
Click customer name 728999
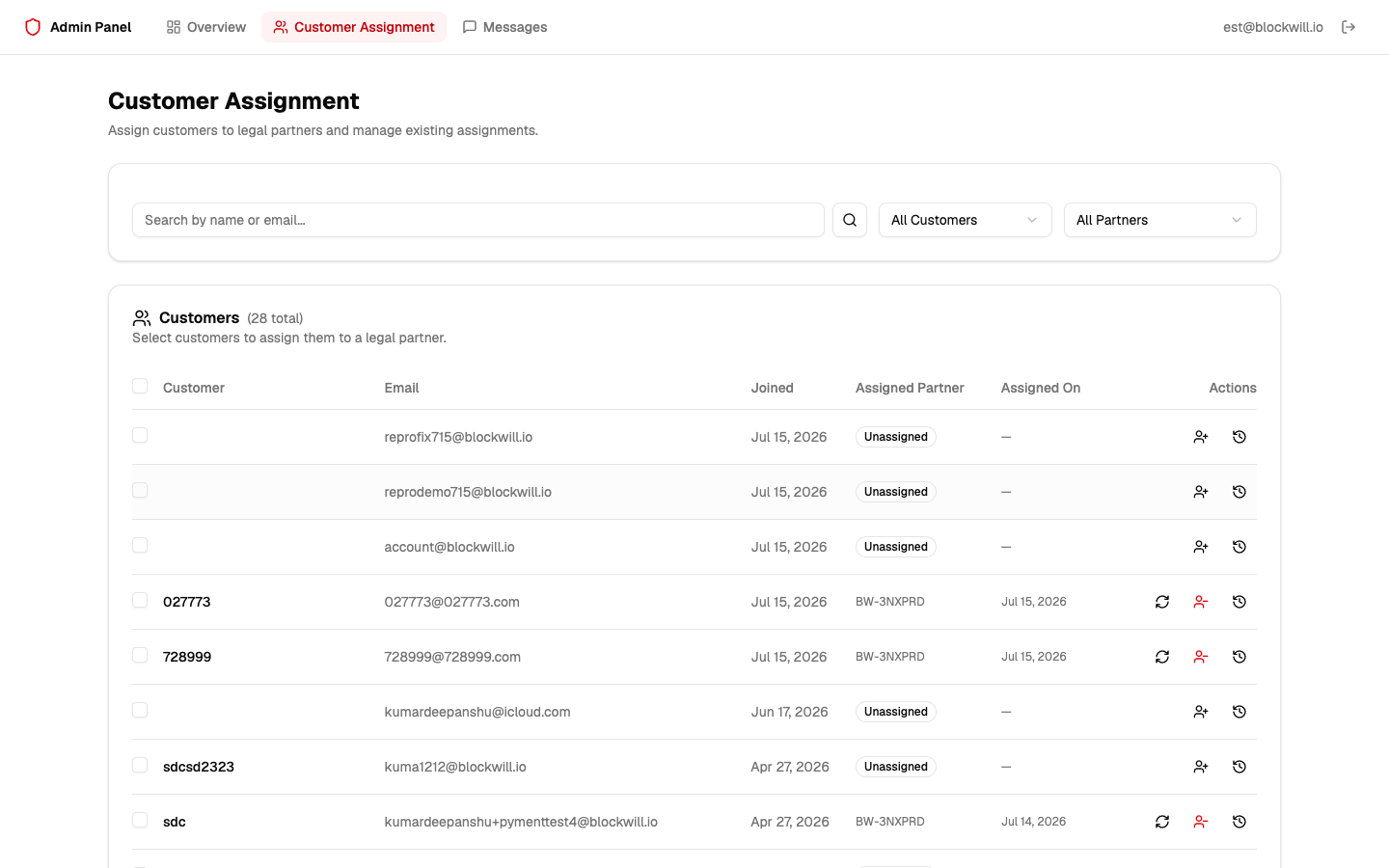point(187,657)
